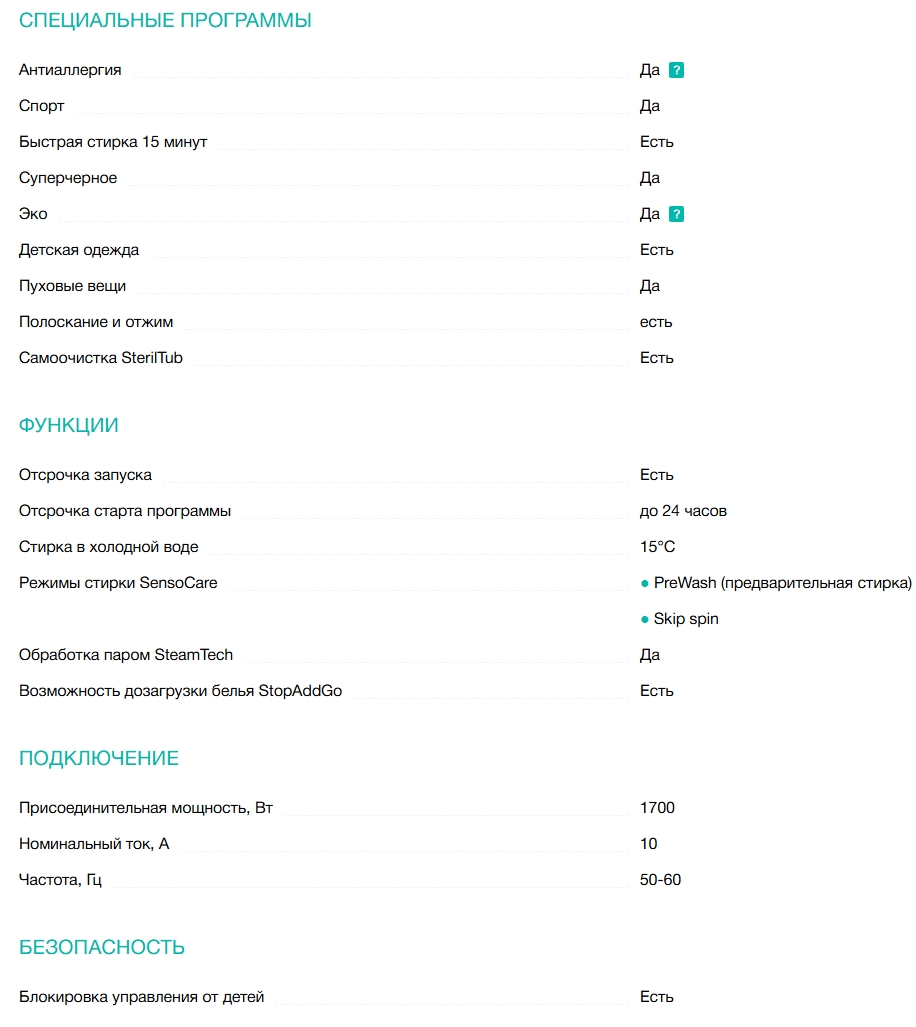Click the Блокировка управления от детей label
The image size is (916, 1027).
click(142, 997)
